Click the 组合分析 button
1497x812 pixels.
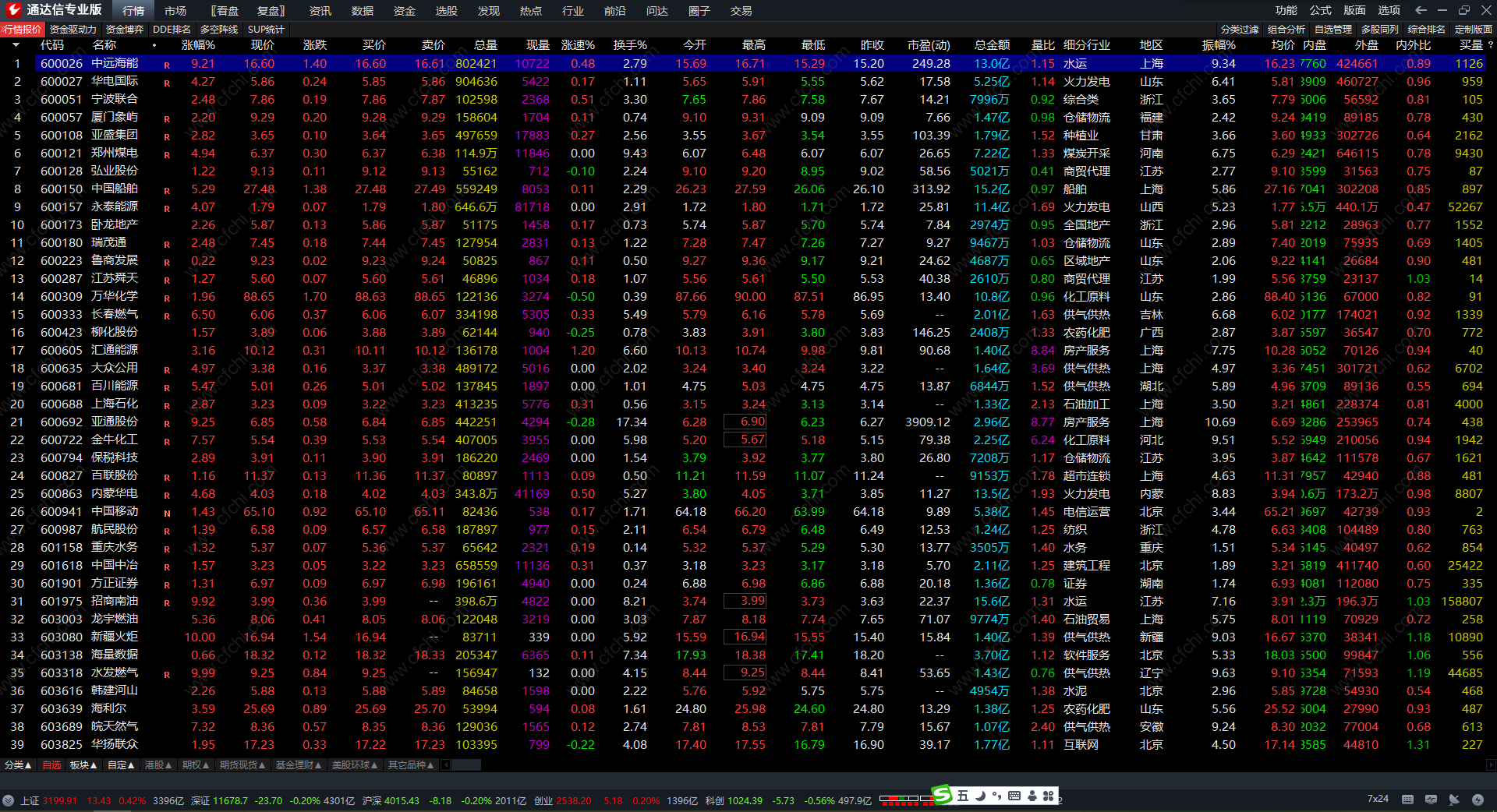[1286, 30]
